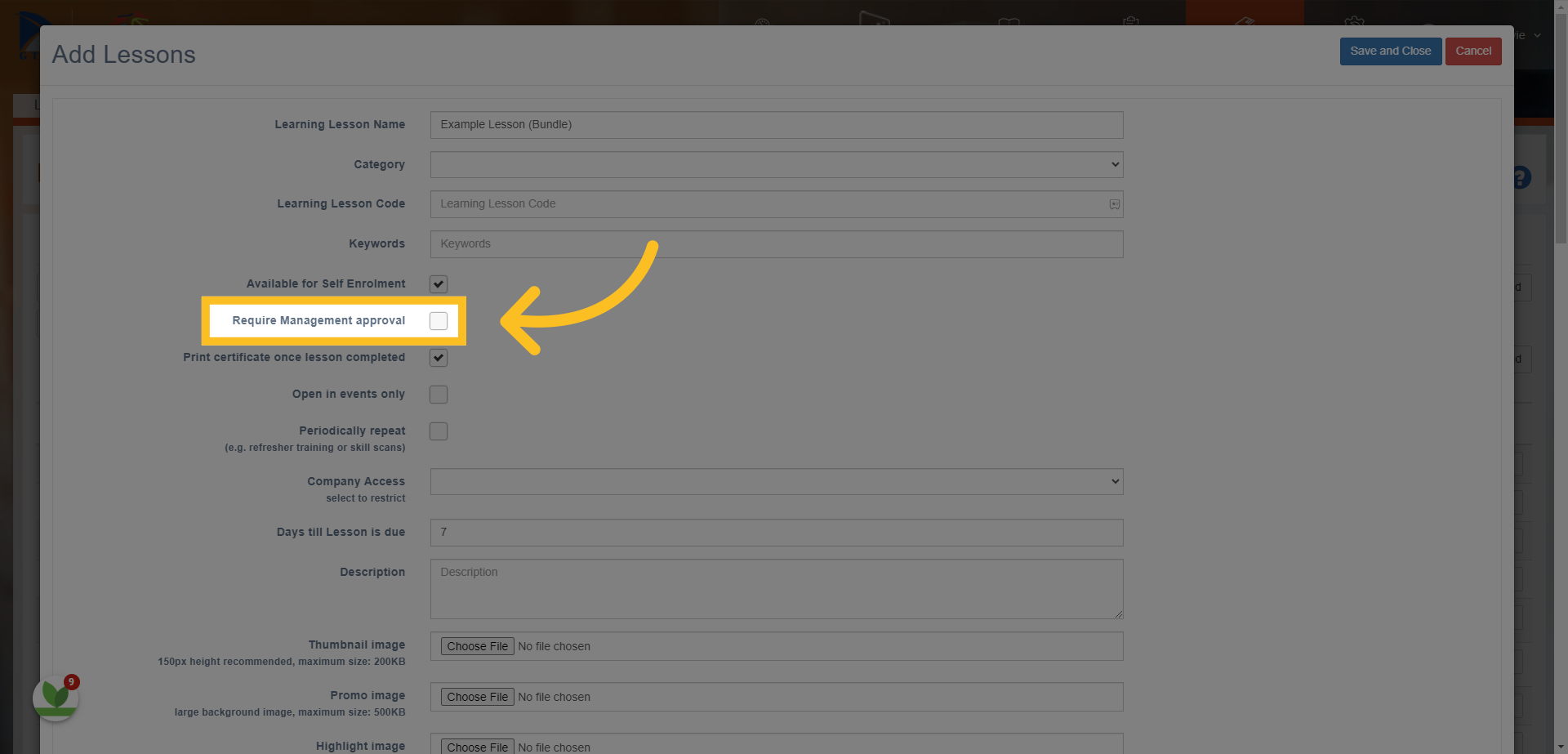Image resolution: width=1568 pixels, height=754 pixels.
Task: Click into the Keywords field
Action: coord(777,244)
